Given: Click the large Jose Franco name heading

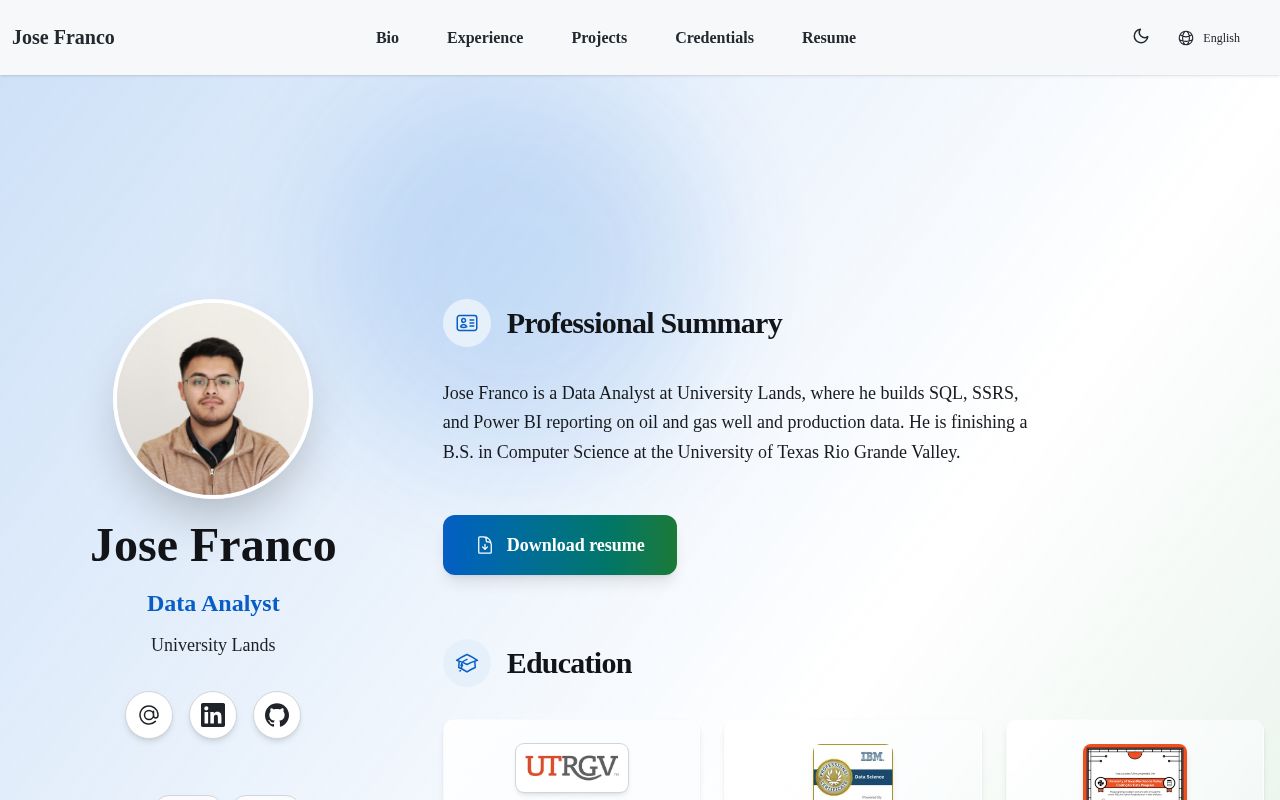Looking at the screenshot, I should 213,545.
